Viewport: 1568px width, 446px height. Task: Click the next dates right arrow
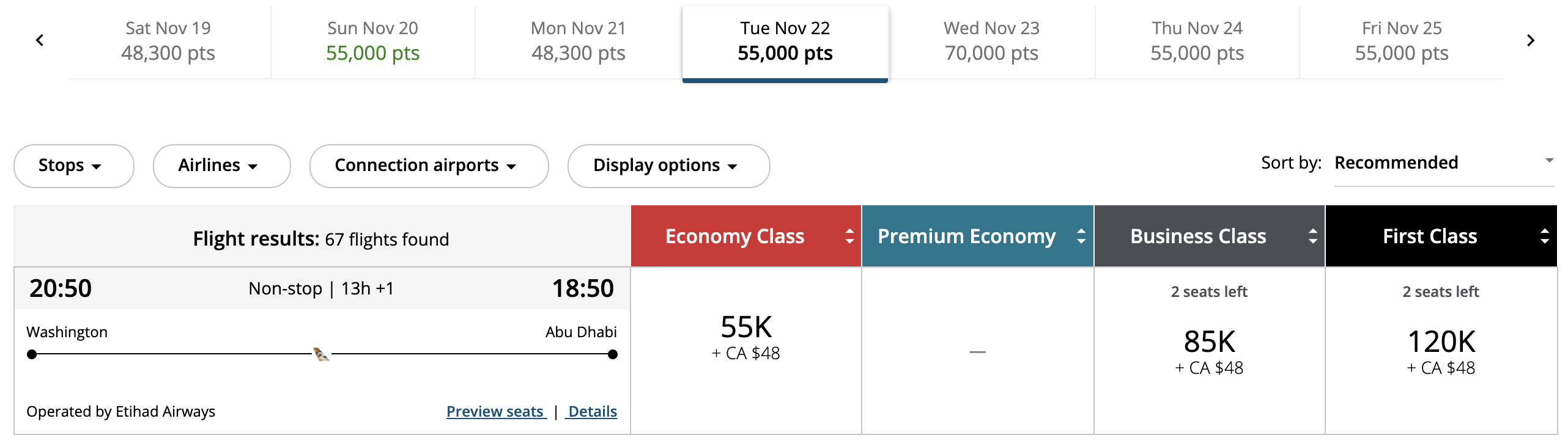1531,41
